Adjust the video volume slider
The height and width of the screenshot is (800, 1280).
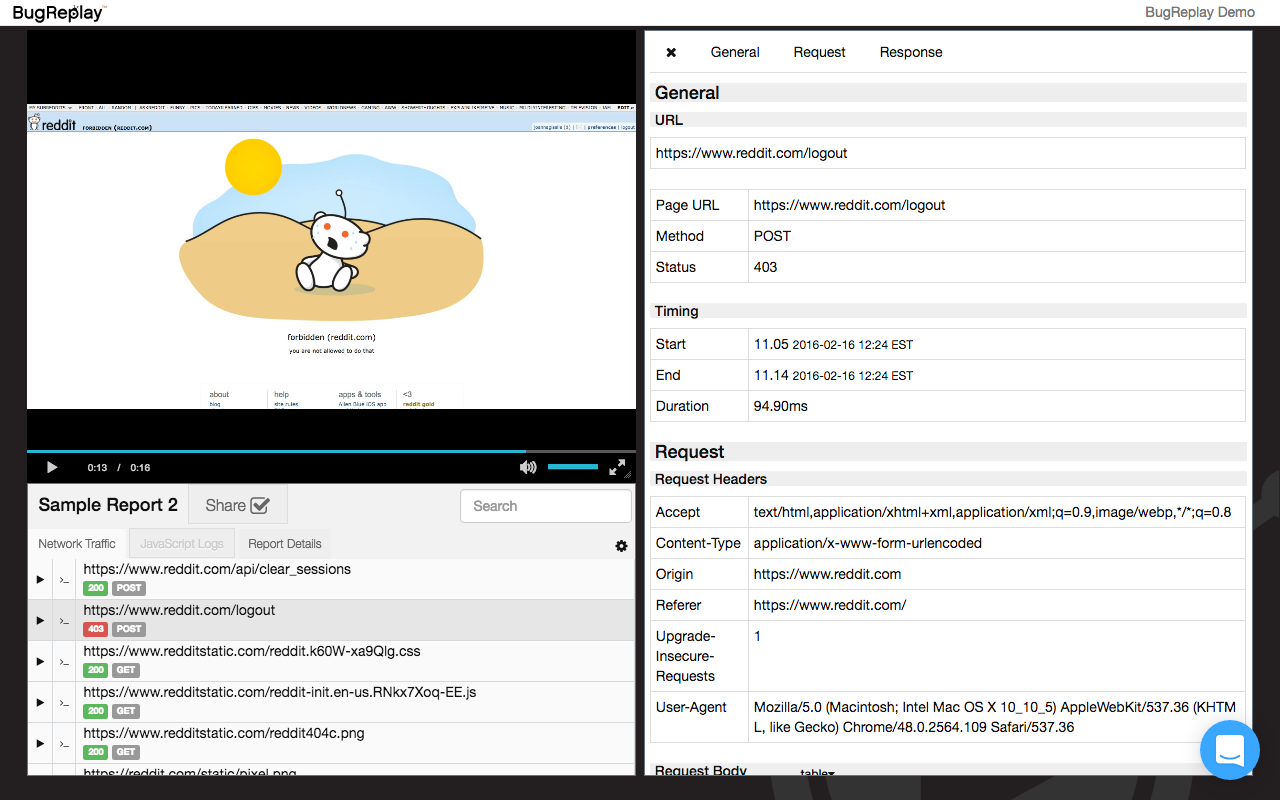click(x=572, y=467)
